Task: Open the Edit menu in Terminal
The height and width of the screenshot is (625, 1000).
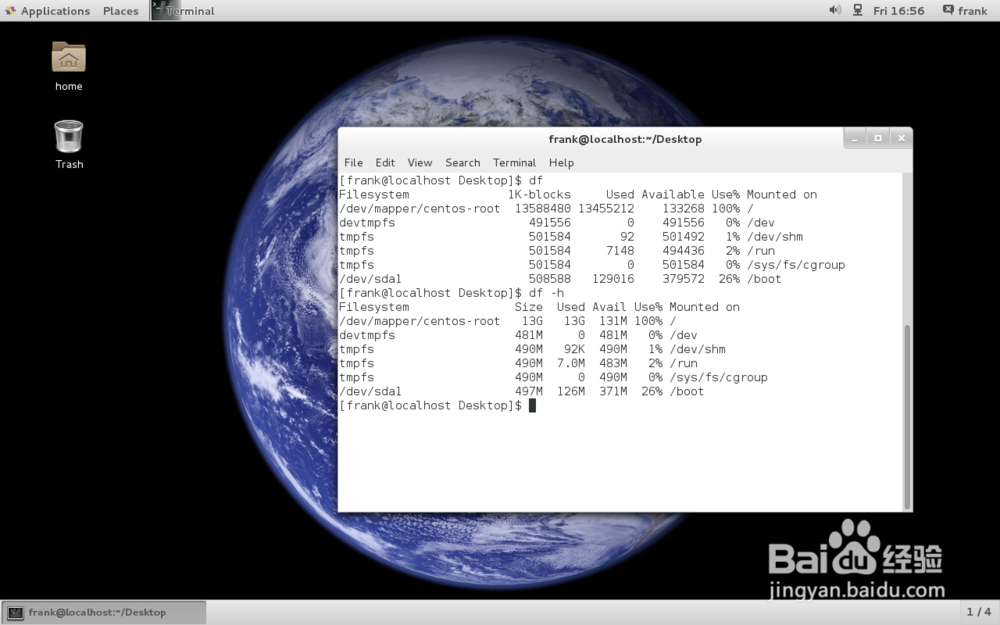Action: click(x=385, y=163)
